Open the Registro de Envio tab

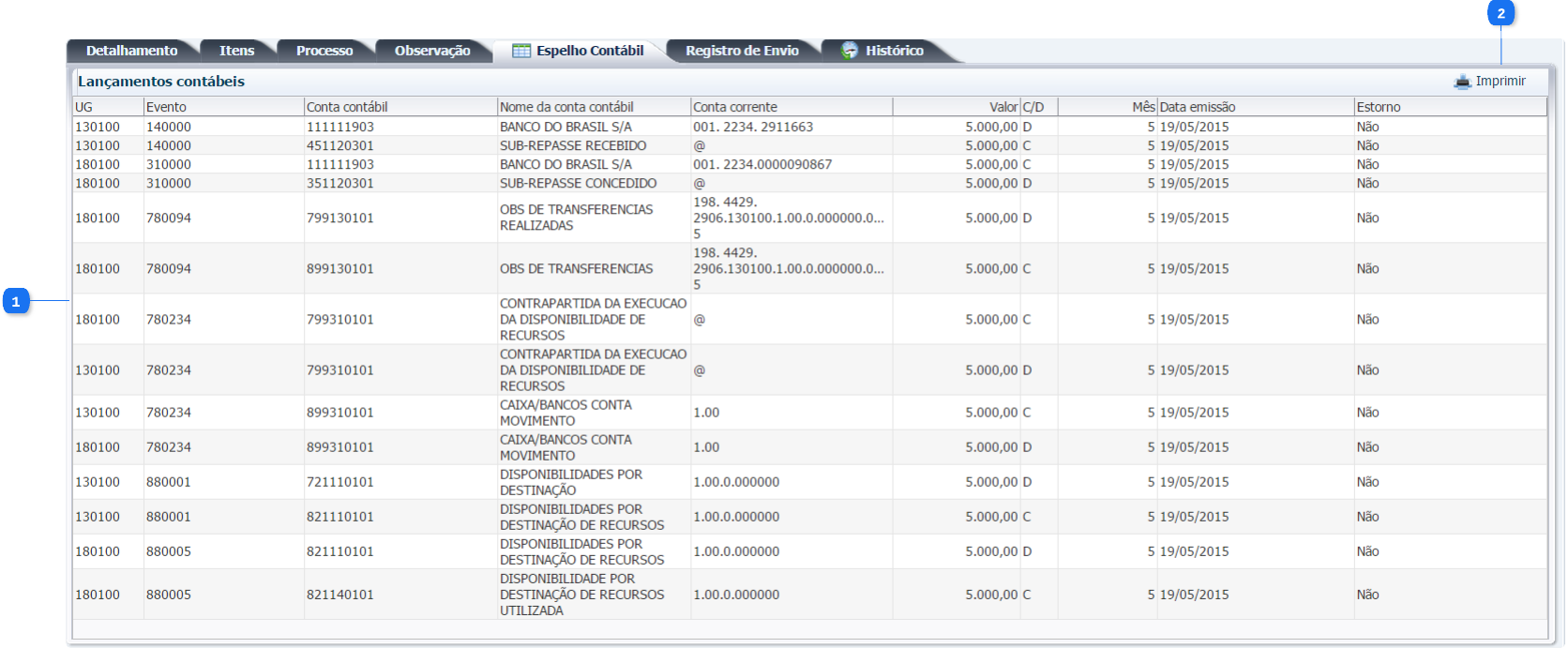coord(742,51)
